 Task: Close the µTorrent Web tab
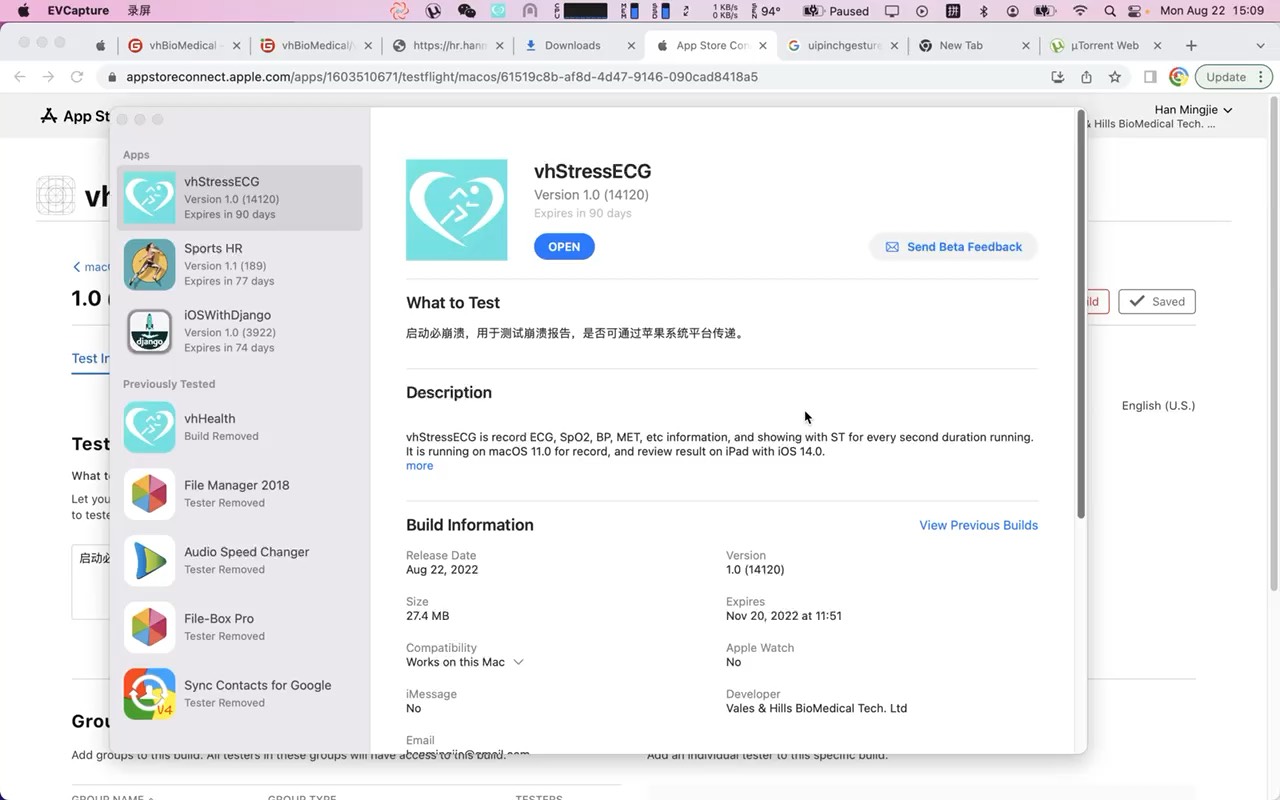(1158, 46)
